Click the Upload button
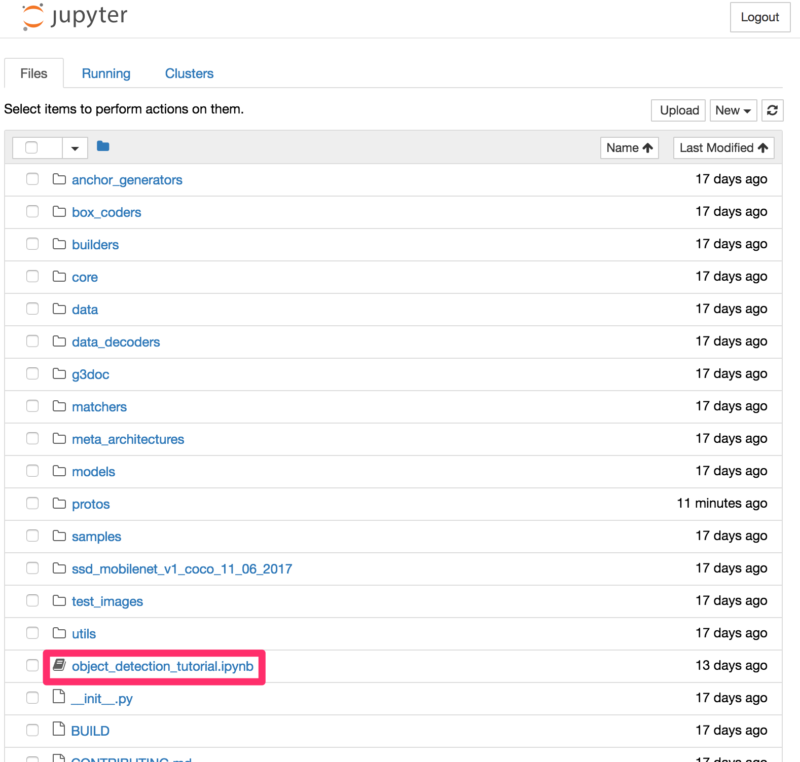 (x=679, y=111)
